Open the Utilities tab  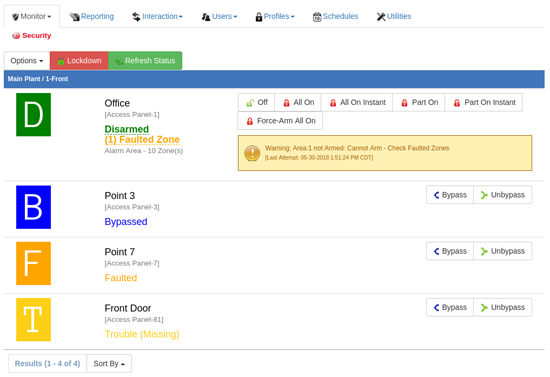pos(394,16)
